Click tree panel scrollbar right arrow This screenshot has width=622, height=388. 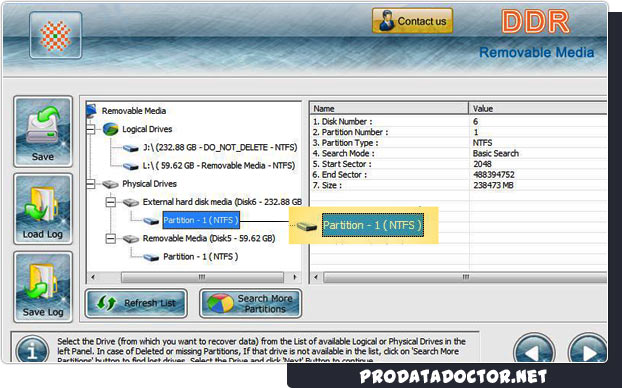[295, 277]
